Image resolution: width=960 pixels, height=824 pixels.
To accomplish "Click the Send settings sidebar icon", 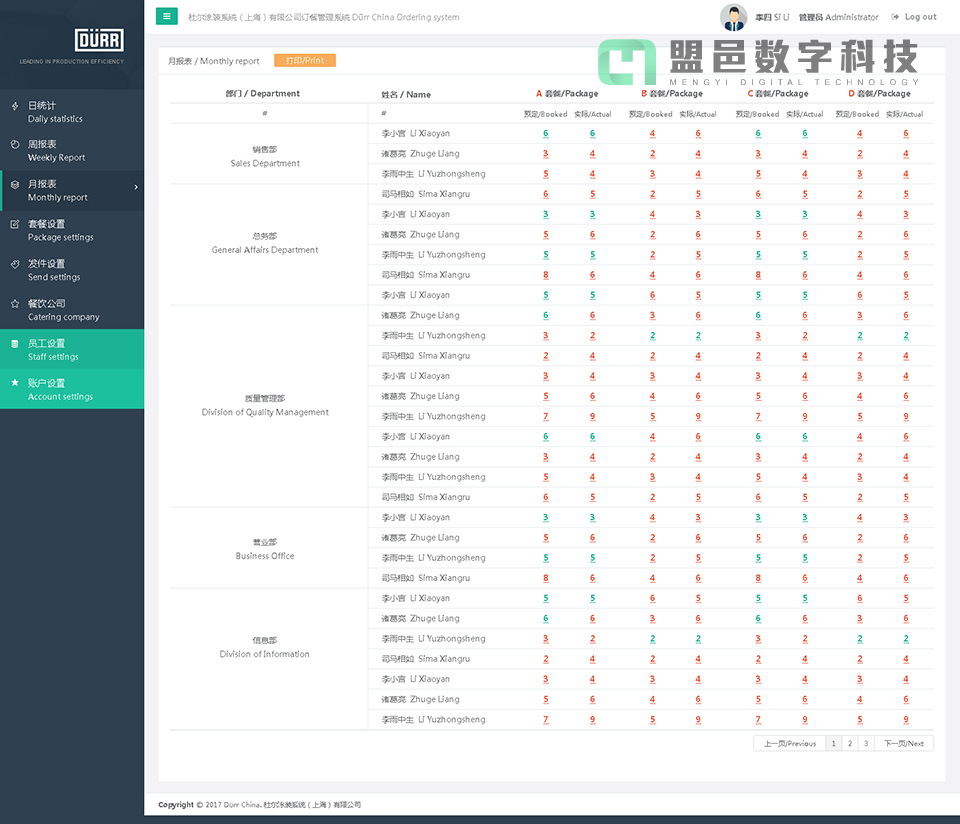I will [x=13, y=264].
